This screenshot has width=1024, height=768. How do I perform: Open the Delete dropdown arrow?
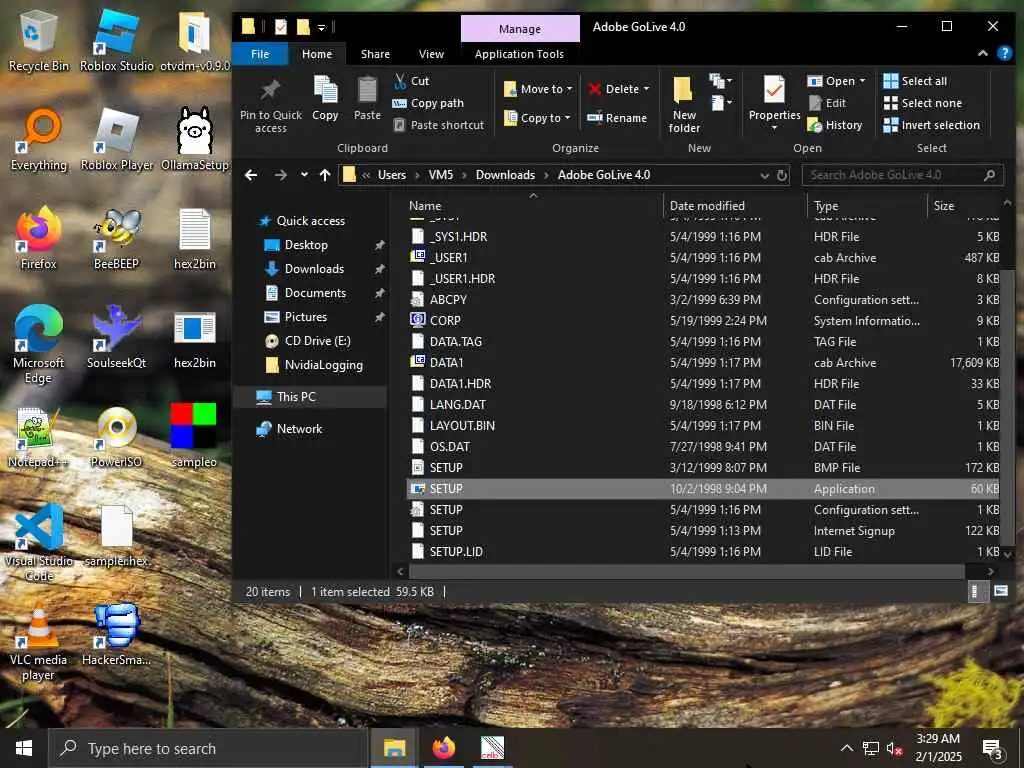coord(647,89)
